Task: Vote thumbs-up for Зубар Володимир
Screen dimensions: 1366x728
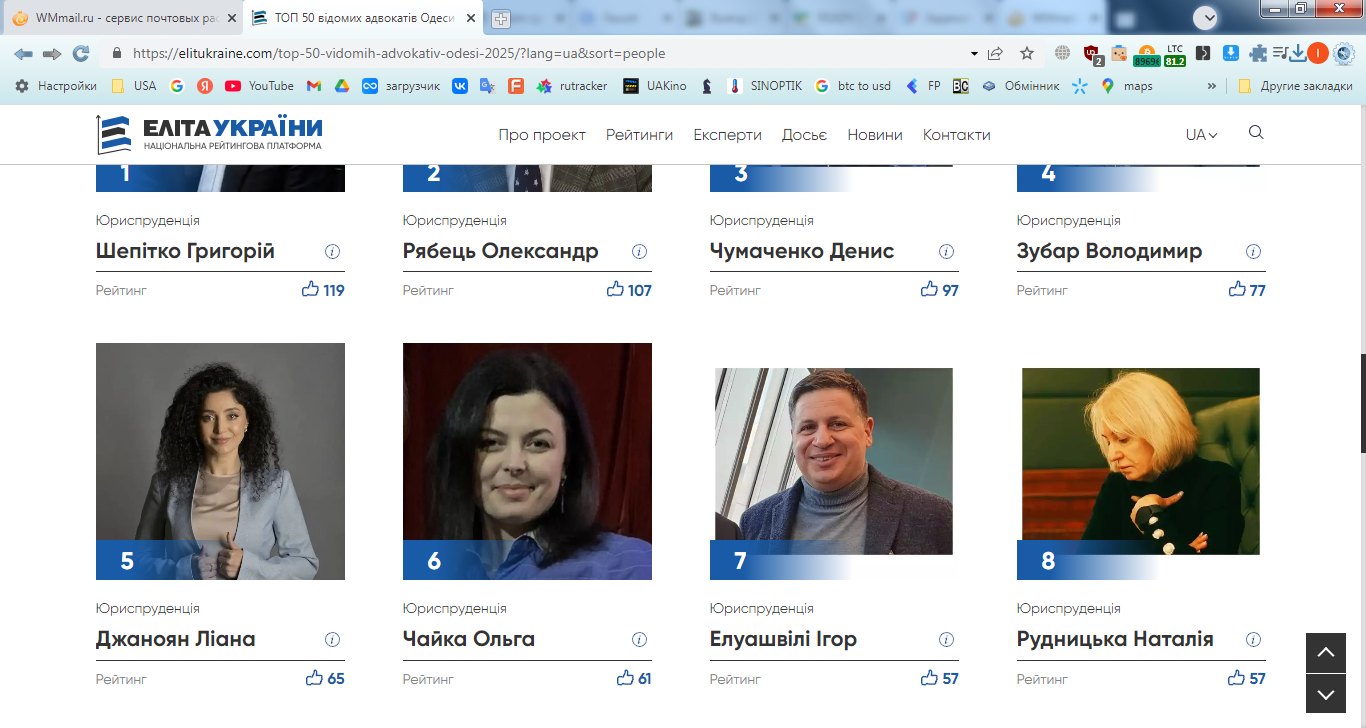Action: [x=1237, y=289]
